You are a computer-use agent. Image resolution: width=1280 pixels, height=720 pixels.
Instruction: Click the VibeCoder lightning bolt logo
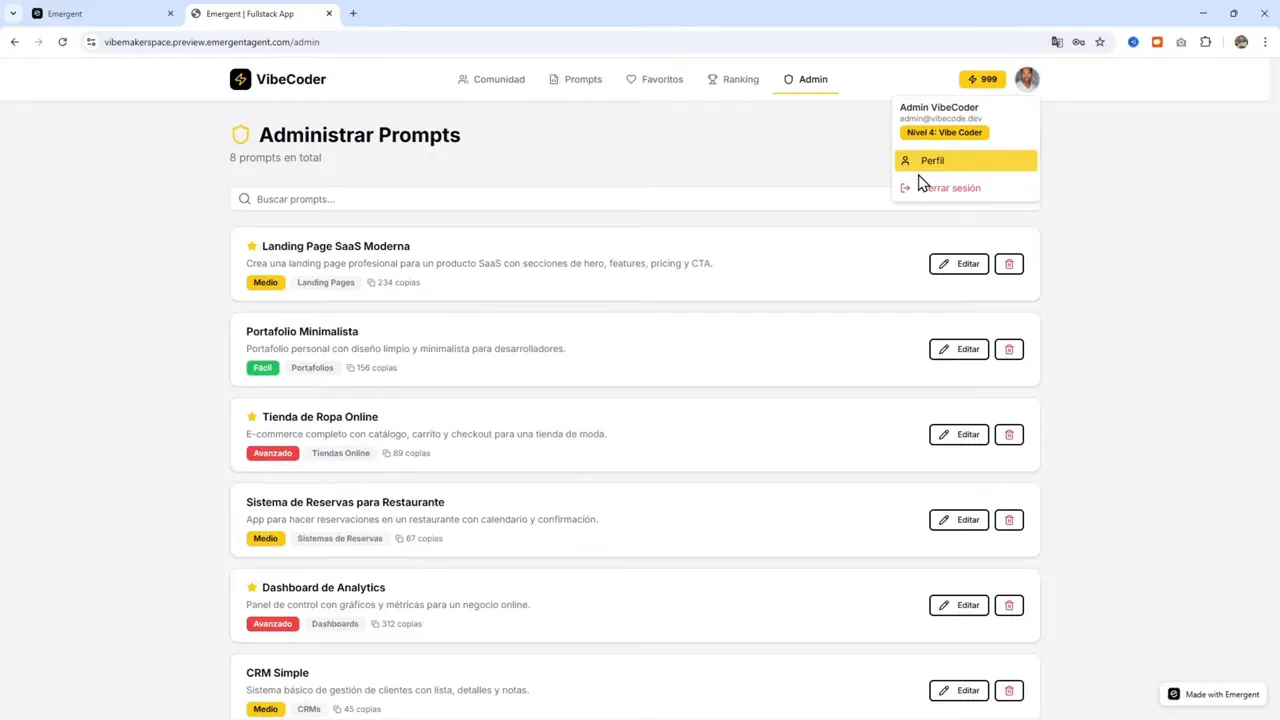coord(240,79)
